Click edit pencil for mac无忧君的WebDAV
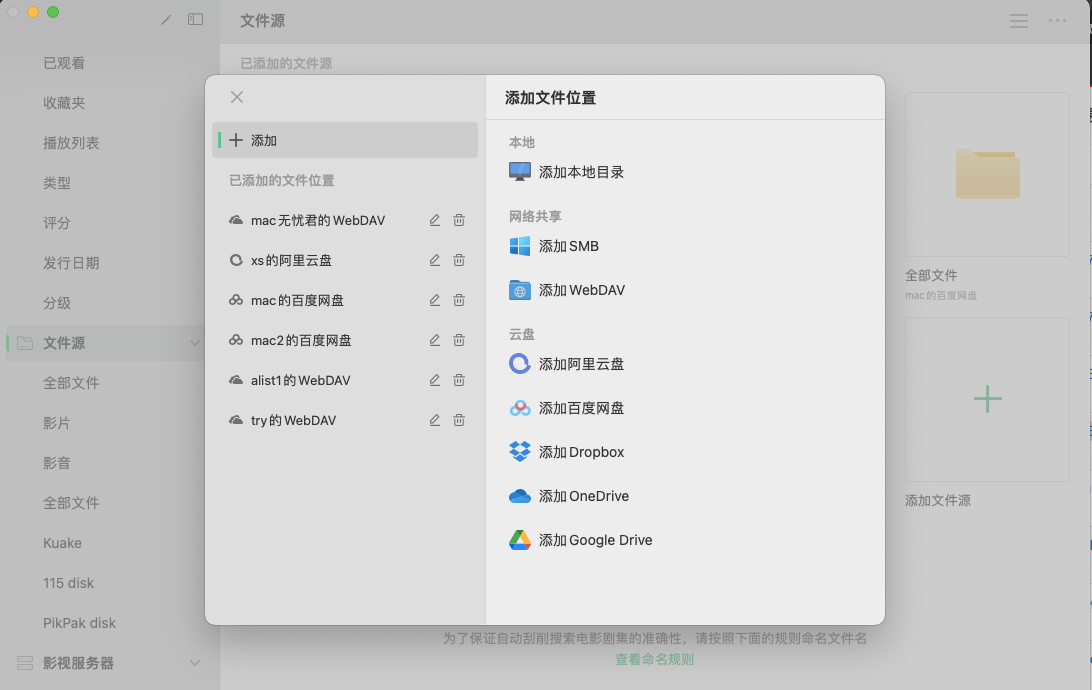The height and width of the screenshot is (690, 1092). point(435,220)
